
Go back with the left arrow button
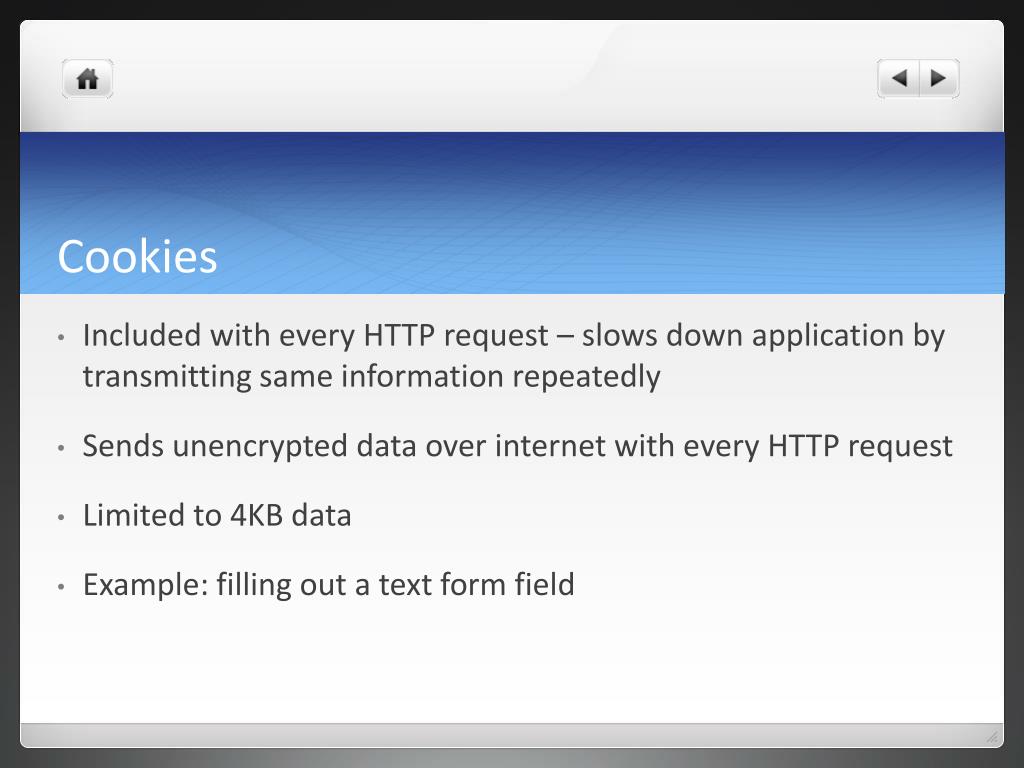(899, 79)
